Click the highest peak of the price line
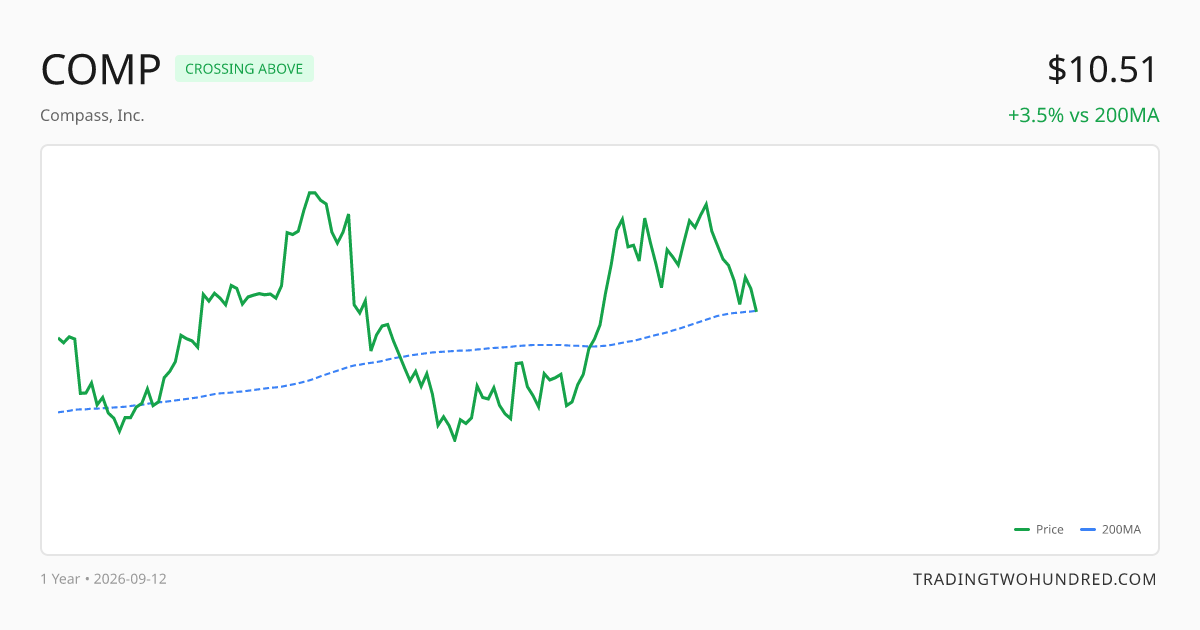This screenshot has width=1200, height=630. pyautogui.click(x=312, y=192)
